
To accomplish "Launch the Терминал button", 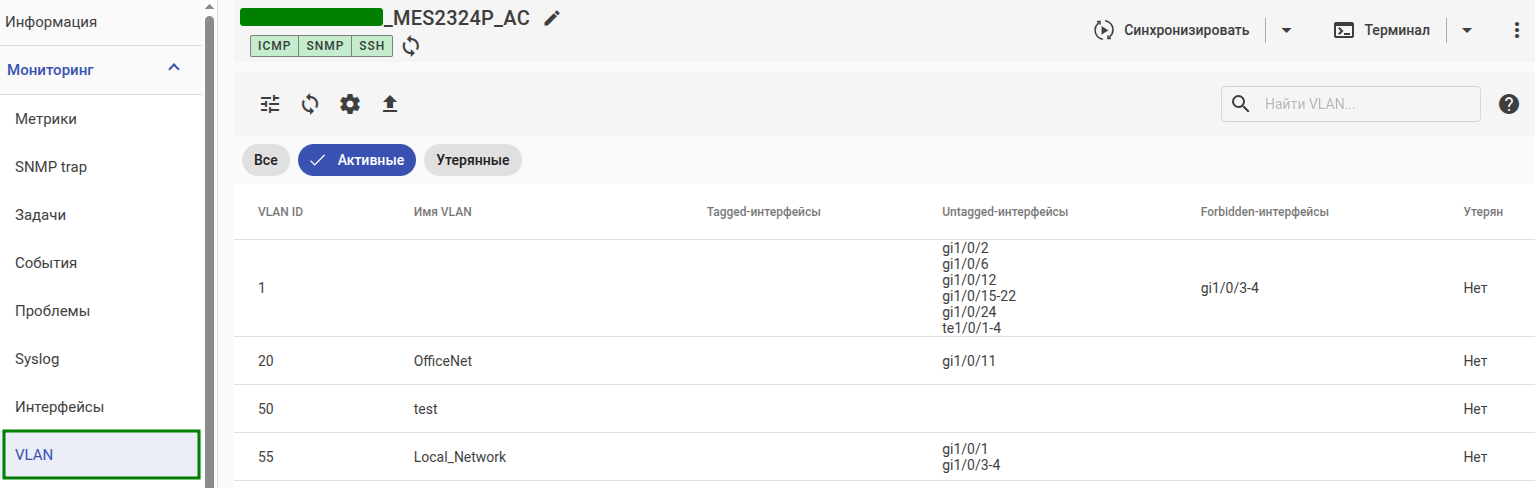I will tap(1382, 30).
